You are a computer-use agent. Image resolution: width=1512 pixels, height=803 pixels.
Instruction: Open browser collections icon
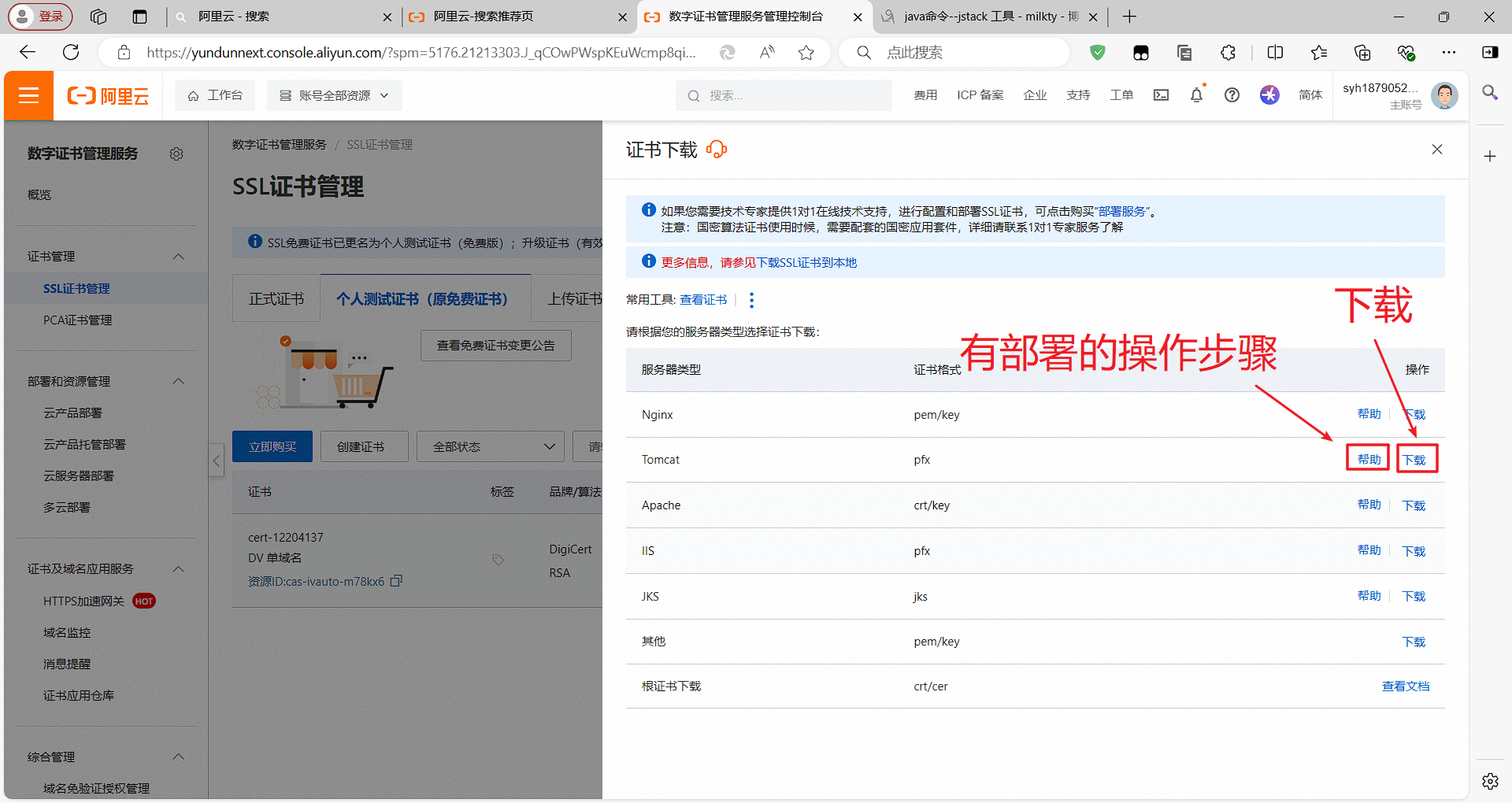[x=1362, y=53]
